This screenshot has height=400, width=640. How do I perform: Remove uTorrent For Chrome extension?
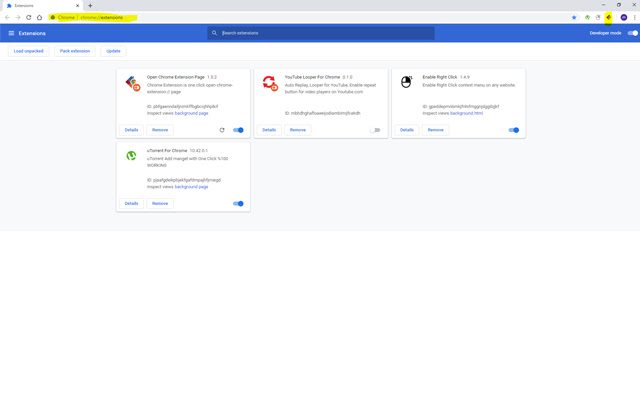160,203
